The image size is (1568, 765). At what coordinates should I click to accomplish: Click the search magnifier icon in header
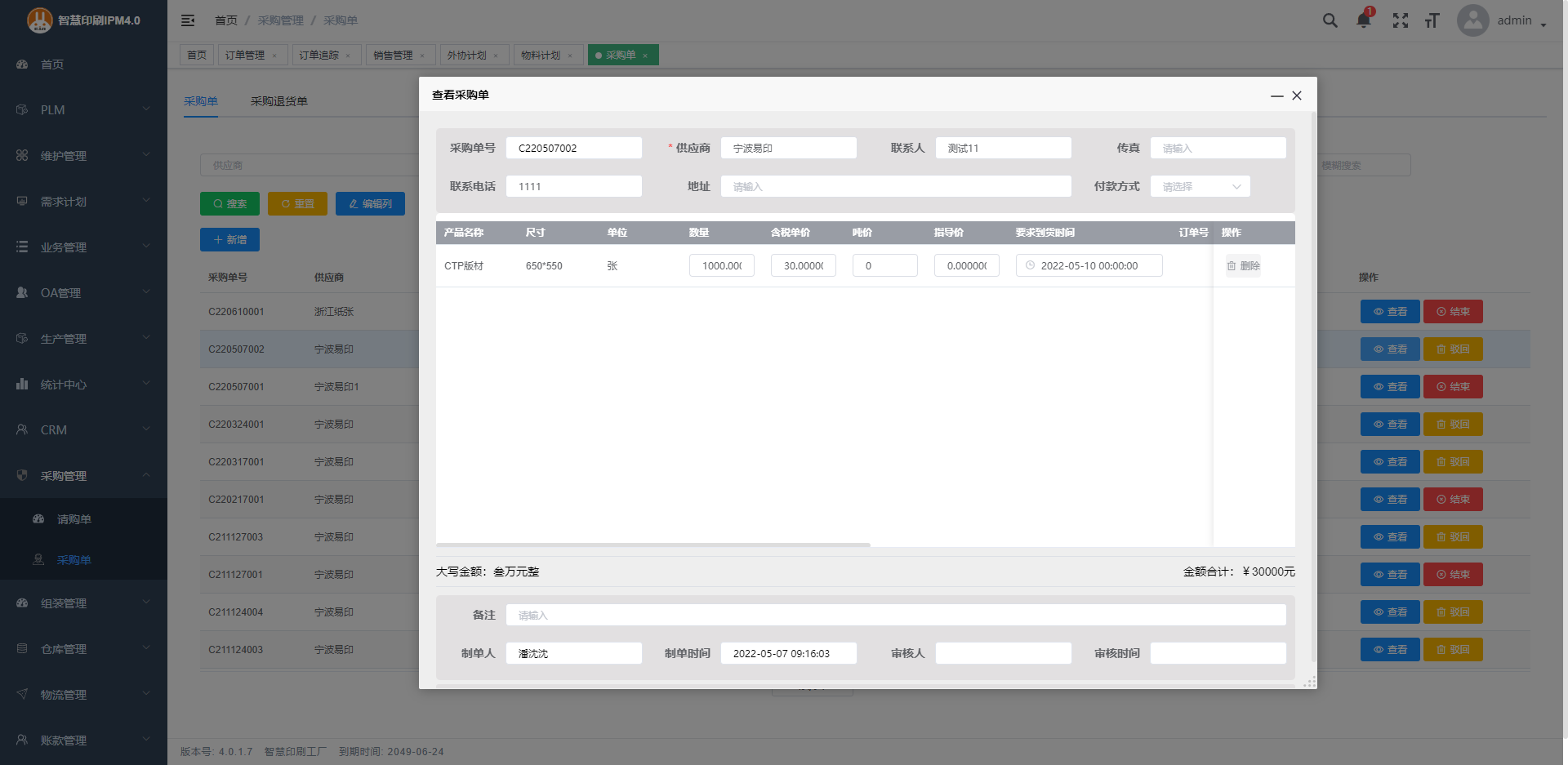[1330, 20]
